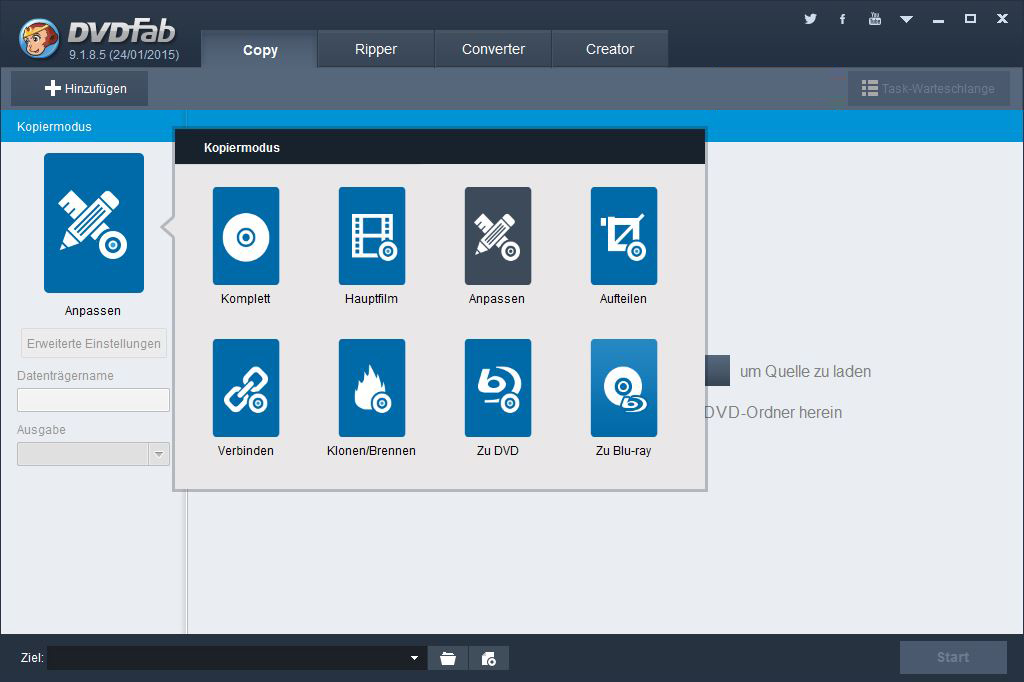Open the Creator tab

[610, 49]
